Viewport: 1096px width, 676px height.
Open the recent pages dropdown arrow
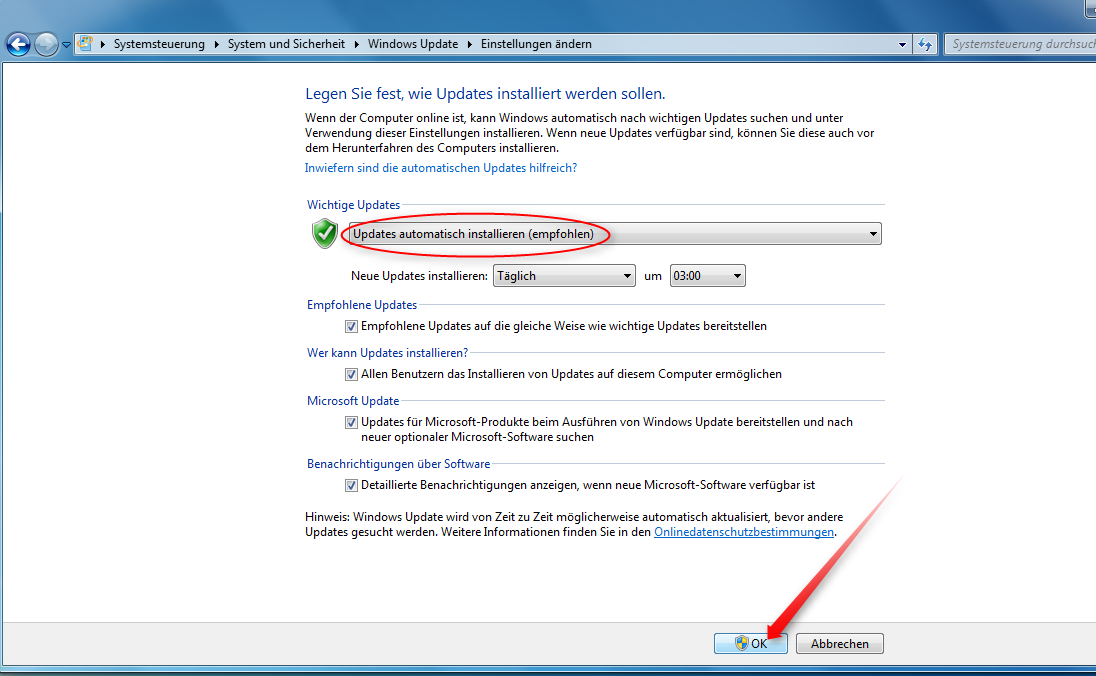(66, 45)
